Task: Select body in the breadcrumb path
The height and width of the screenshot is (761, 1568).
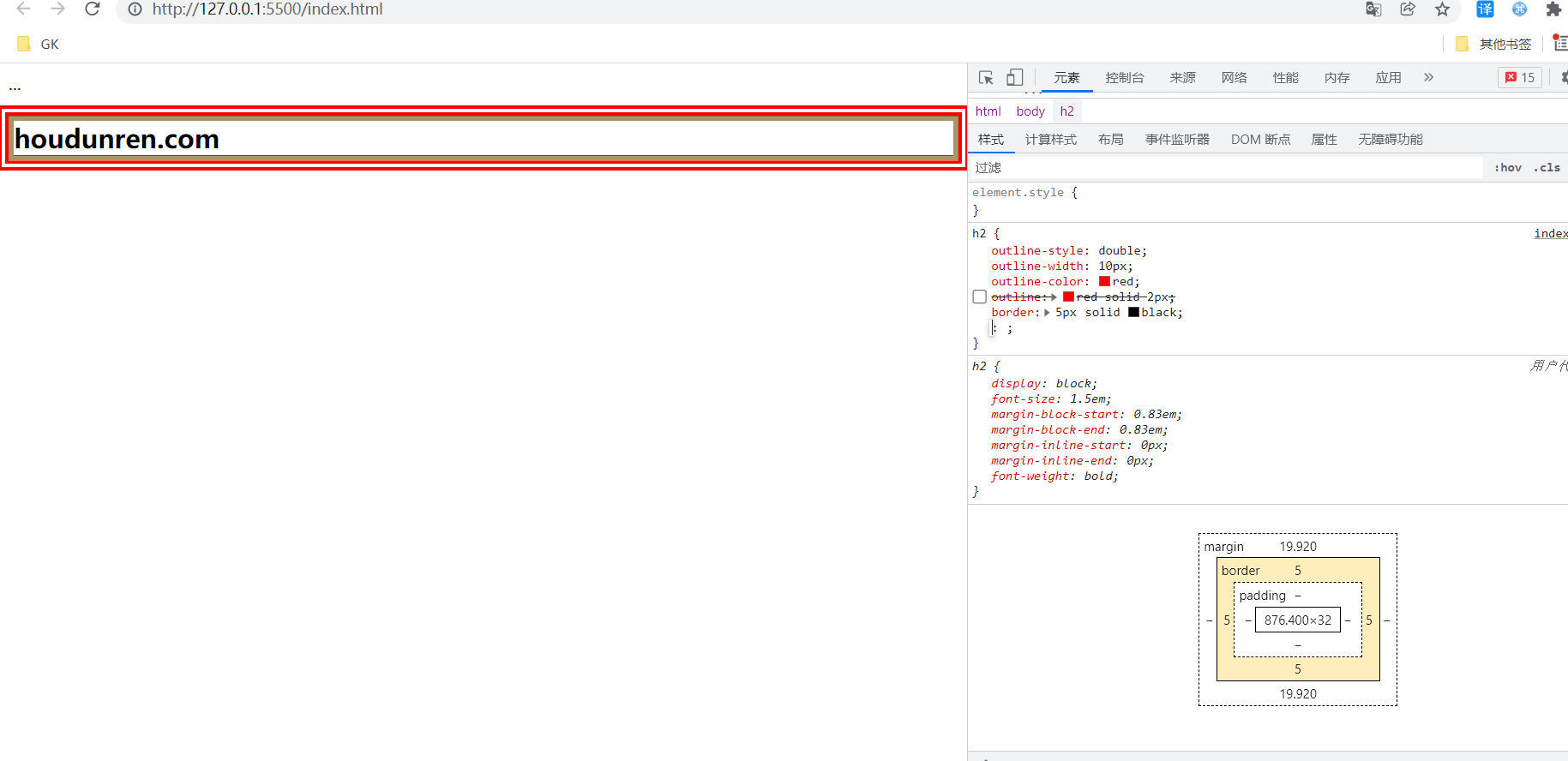Action: [1030, 111]
